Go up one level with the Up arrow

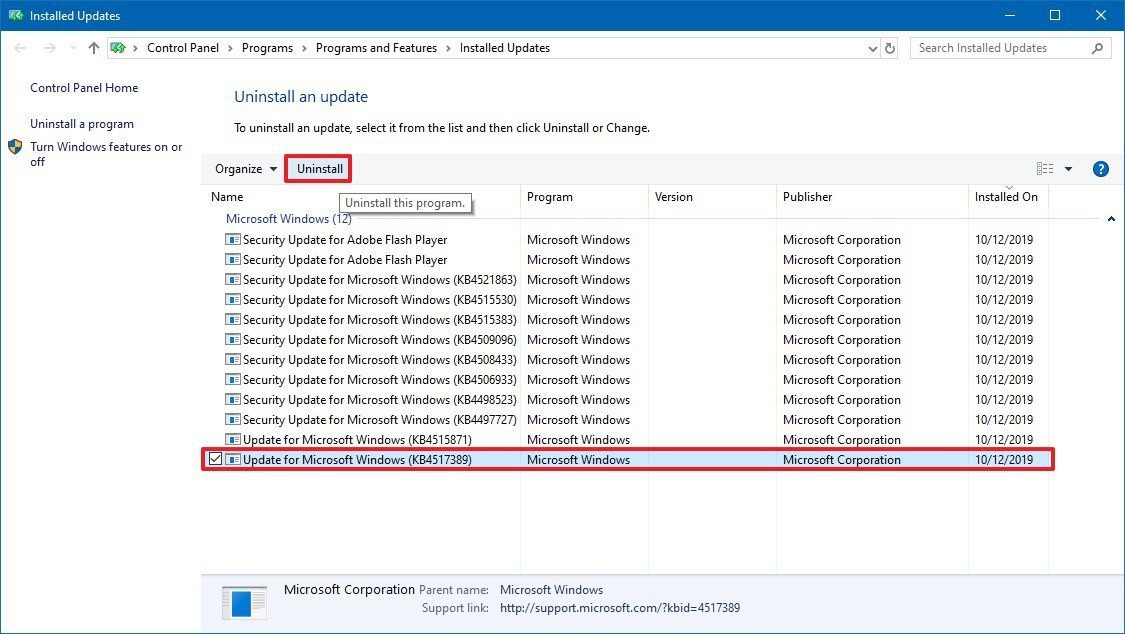93,48
